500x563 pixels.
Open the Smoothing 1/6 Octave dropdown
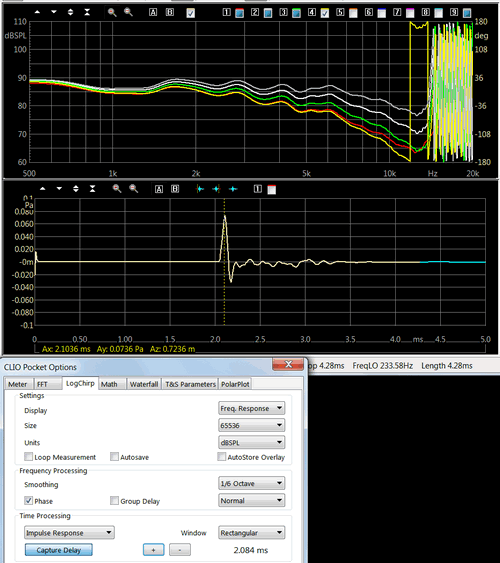252,483
